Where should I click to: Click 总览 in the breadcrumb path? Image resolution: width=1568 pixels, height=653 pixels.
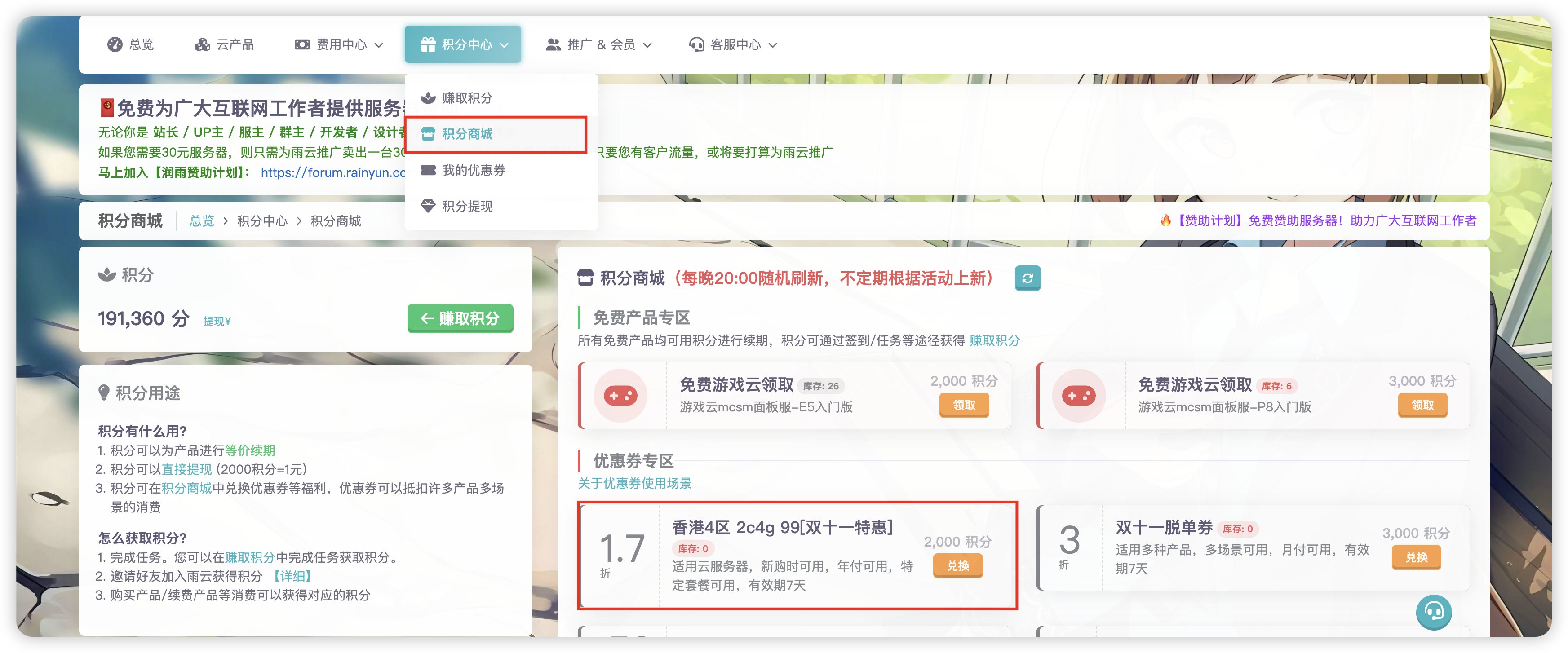[201, 221]
